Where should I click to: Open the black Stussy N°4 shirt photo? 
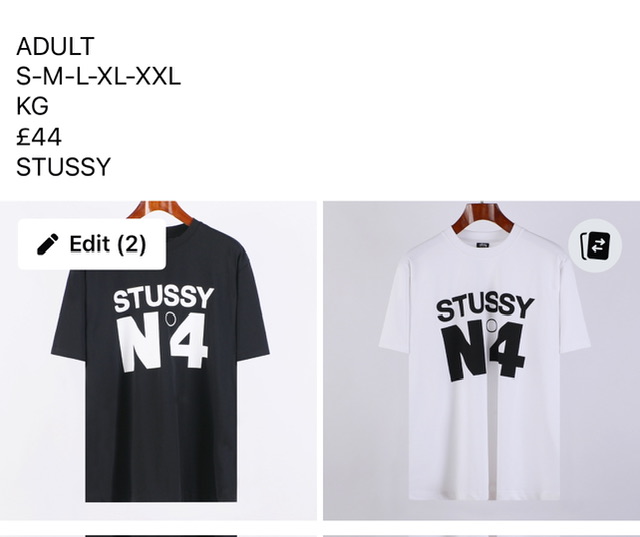[158, 361]
